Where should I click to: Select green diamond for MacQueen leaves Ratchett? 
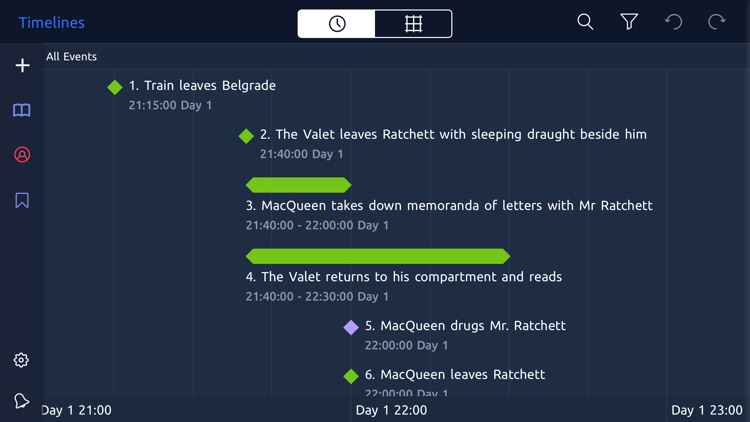[351, 376]
